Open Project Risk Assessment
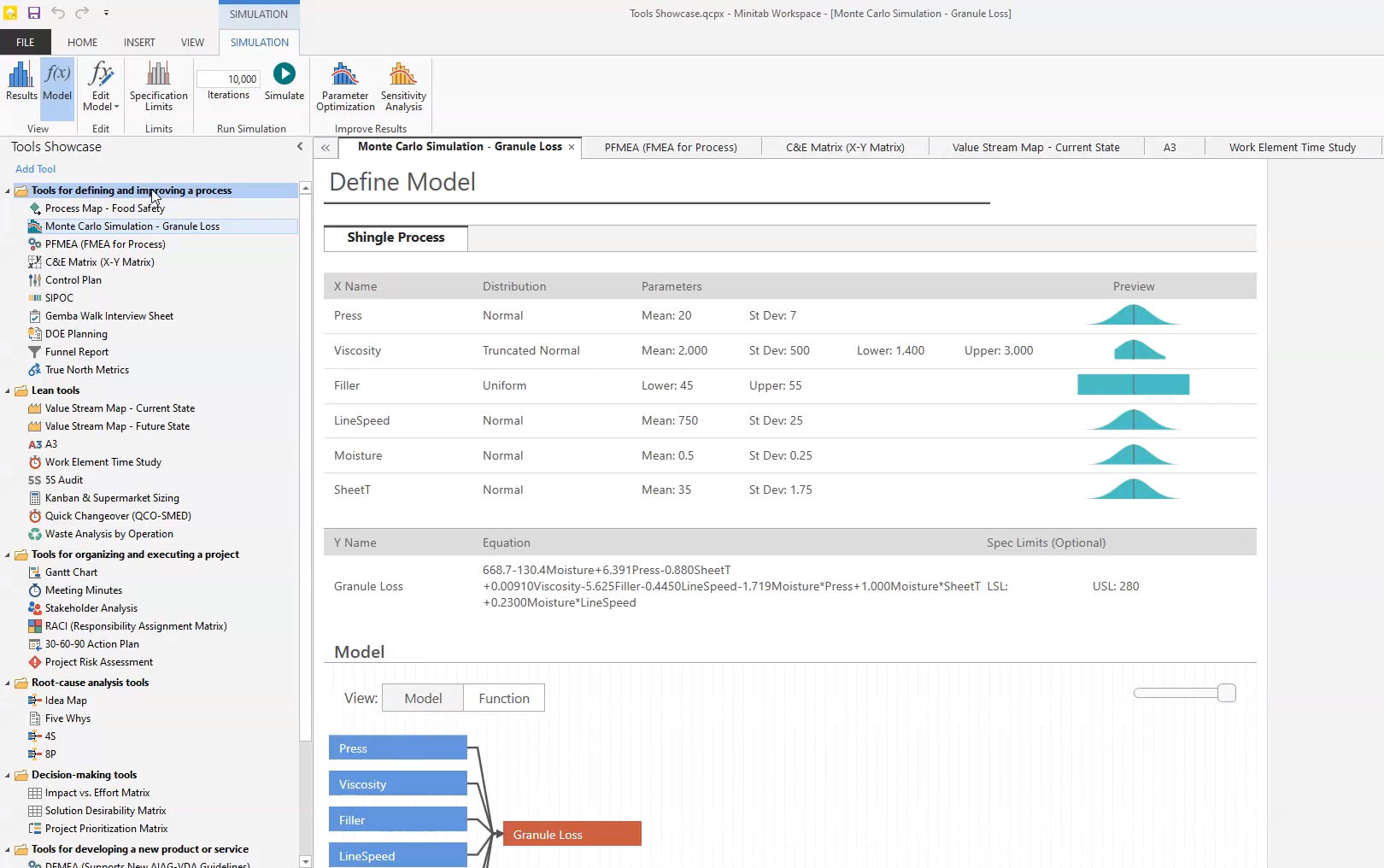The image size is (1384, 868). pos(98,662)
